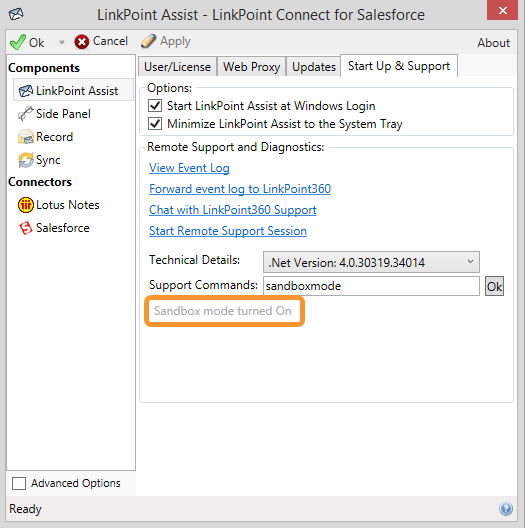The height and width of the screenshot is (528, 525).
Task: Click the Connectors heading
Action: [40, 182]
